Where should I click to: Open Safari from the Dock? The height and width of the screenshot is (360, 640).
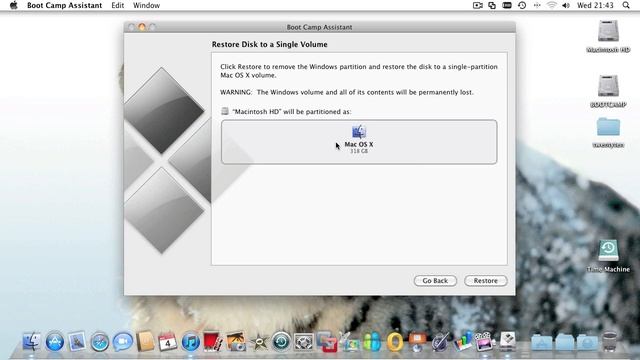click(100, 342)
